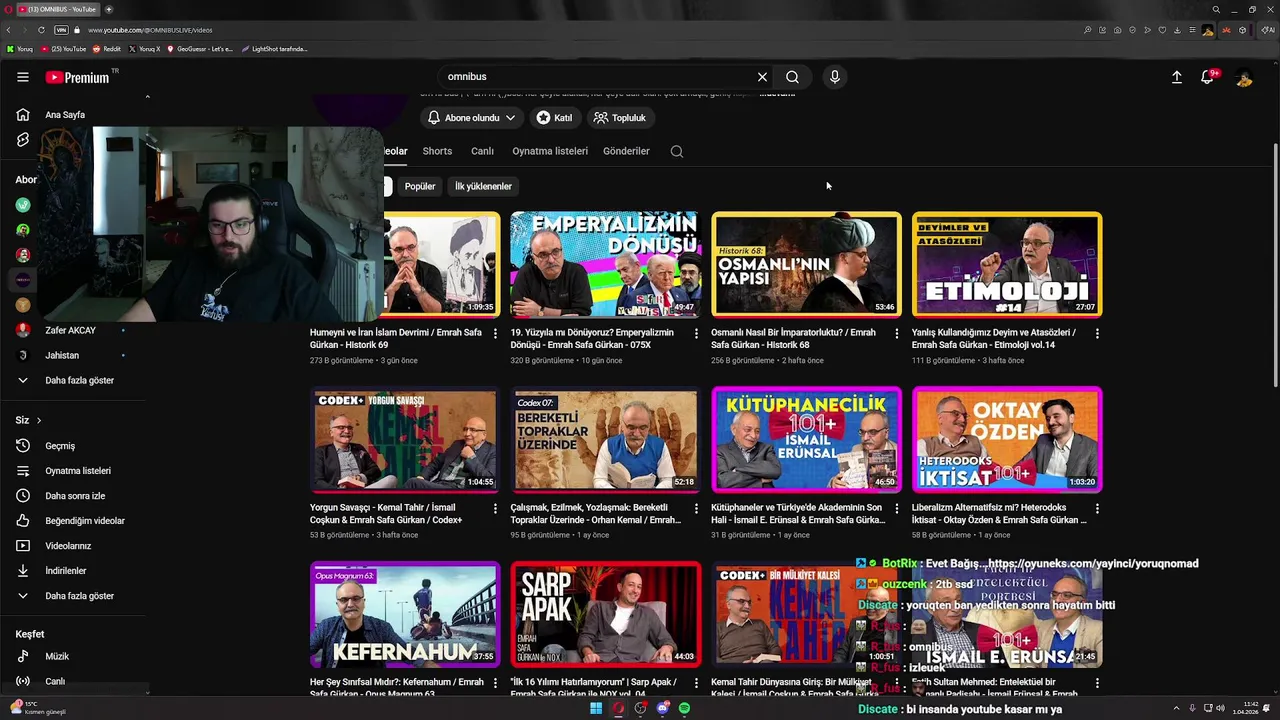Viewport: 1280px width, 720px height.
Task: Open sidebar Oynatma listeleri entry
Action: pos(78,471)
